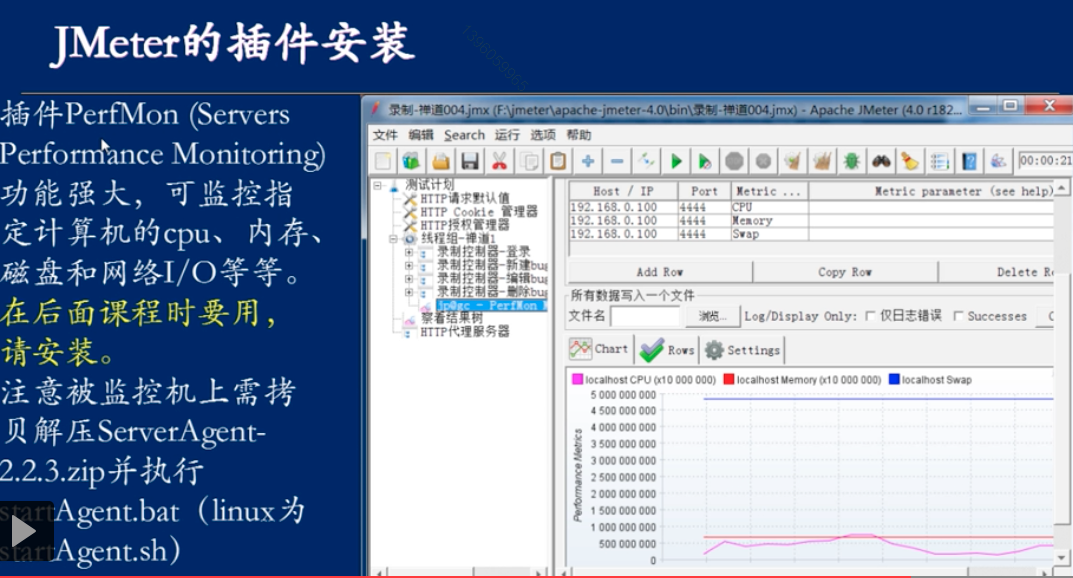The width and height of the screenshot is (1073, 578).
Task: Switch to the Rows tab
Action: tap(667, 350)
